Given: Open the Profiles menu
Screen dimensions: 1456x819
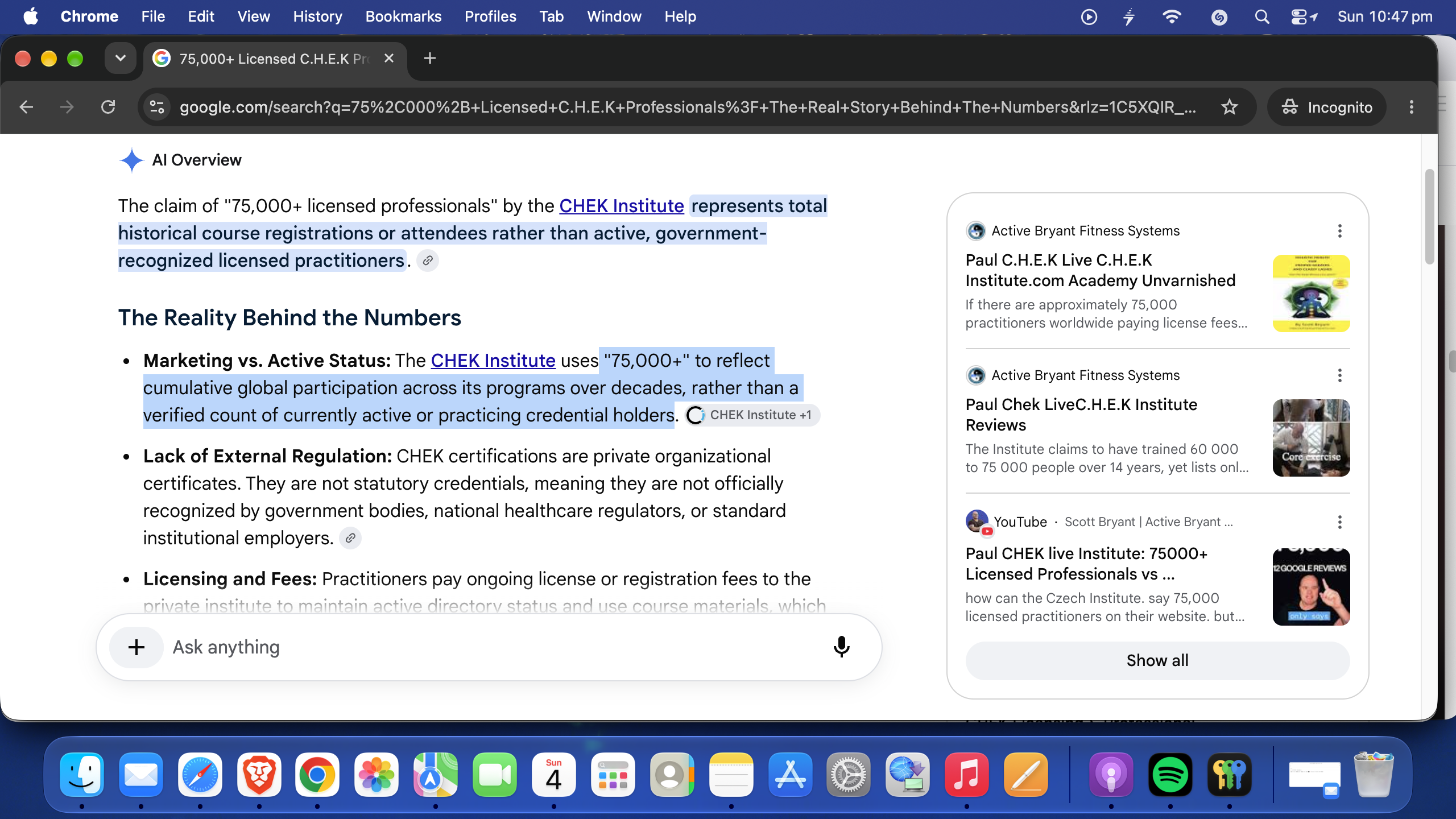Looking at the screenshot, I should pos(490,16).
